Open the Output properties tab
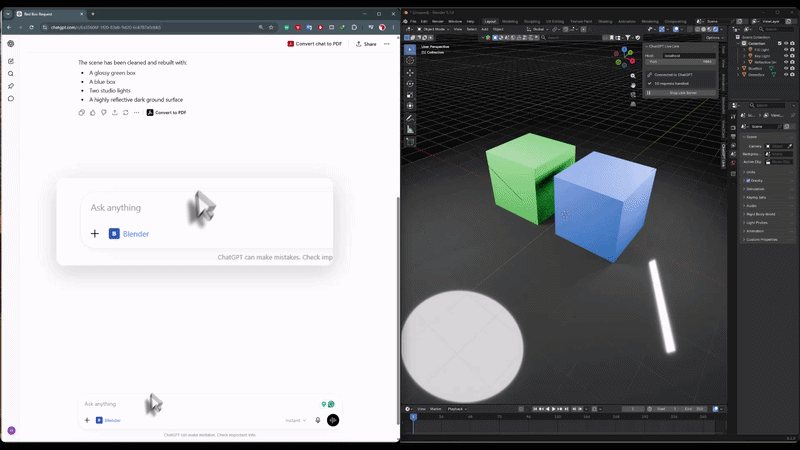Screen dimensions: 800x450 tap(733, 137)
